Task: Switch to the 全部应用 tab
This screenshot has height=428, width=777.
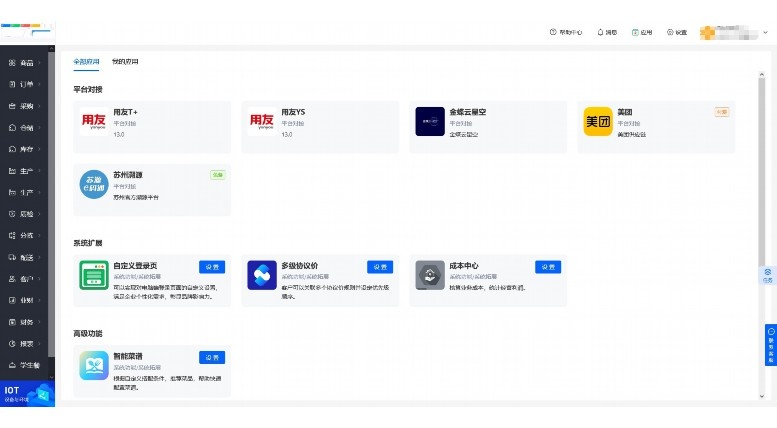Action: coord(86,61)
